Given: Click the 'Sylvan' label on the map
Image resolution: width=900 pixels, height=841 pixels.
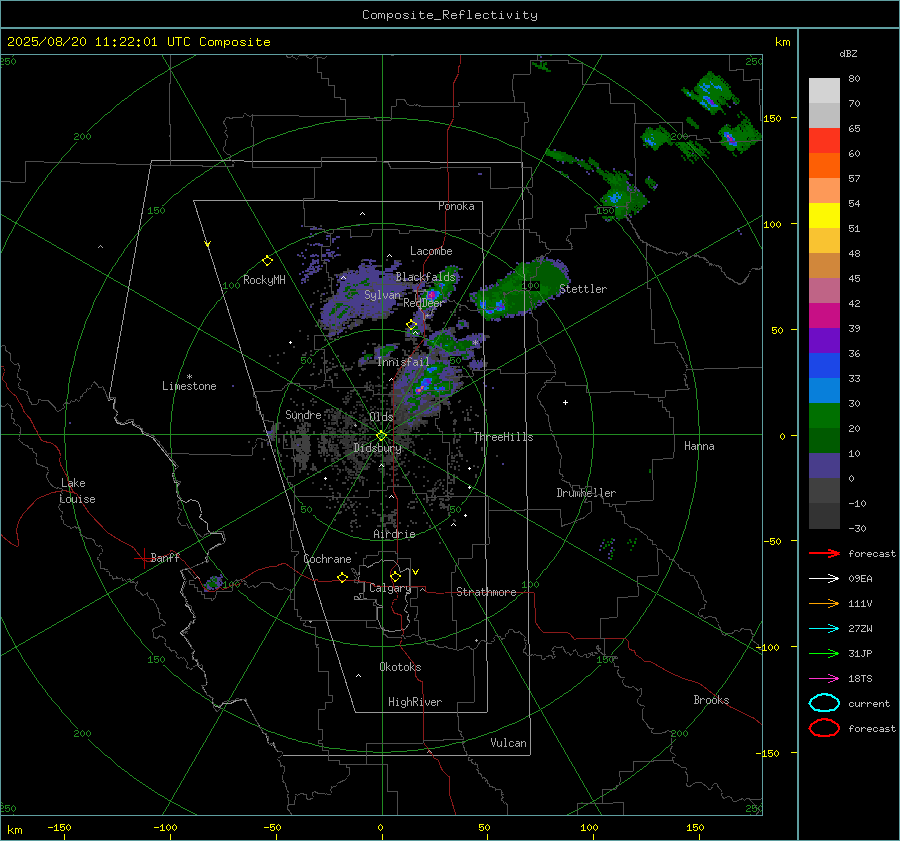Looking at the screenshot, I should tap(382, 295).
